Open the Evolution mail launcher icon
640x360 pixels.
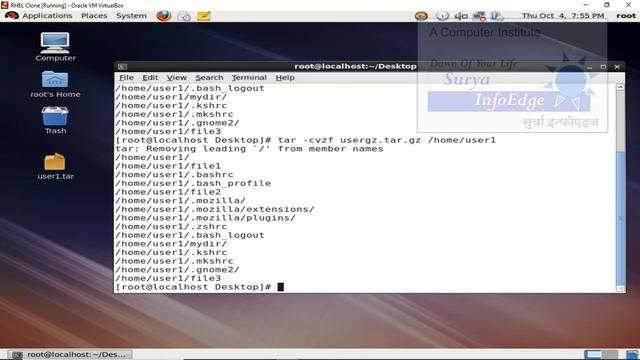coord(184,16)
